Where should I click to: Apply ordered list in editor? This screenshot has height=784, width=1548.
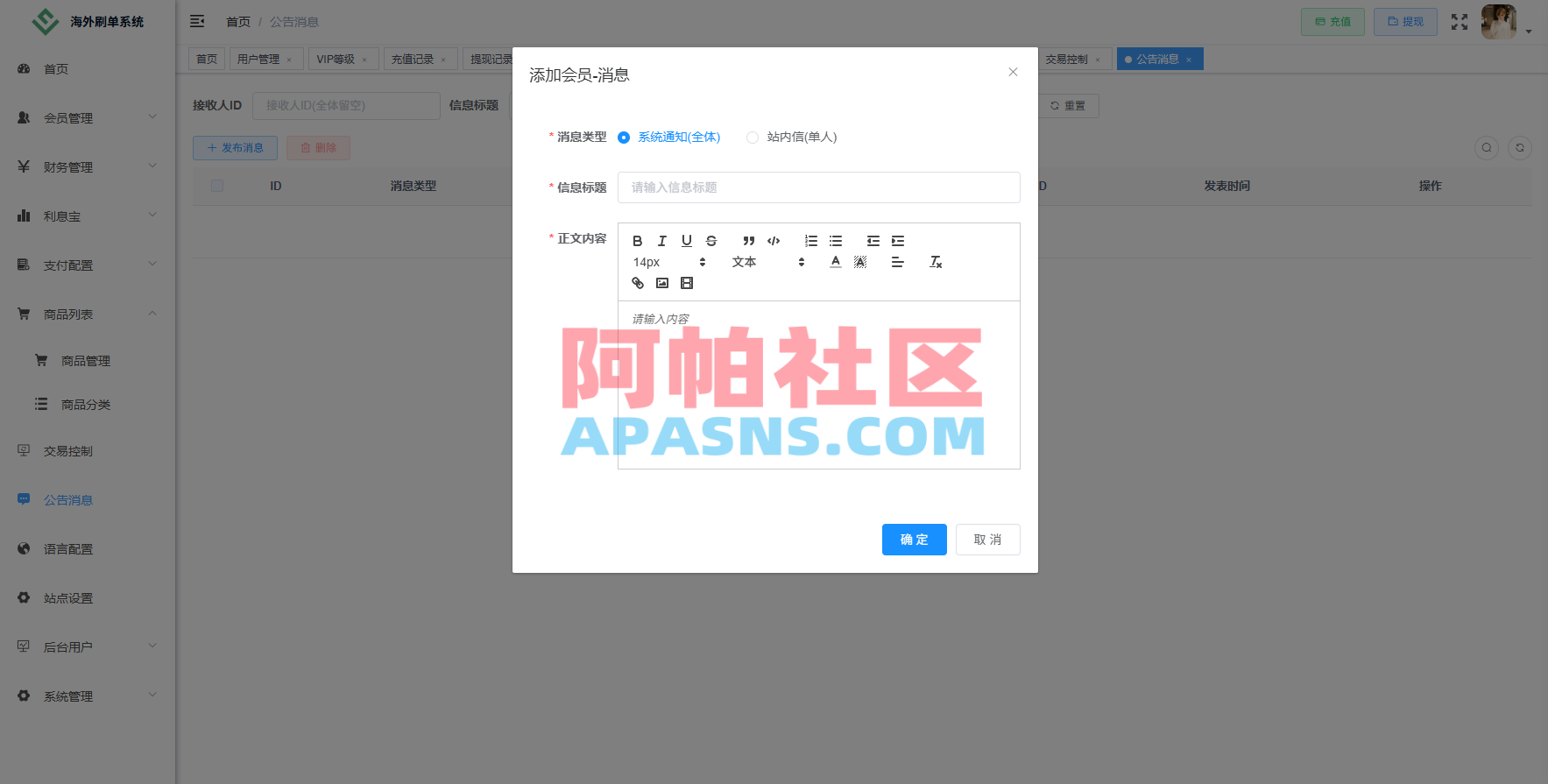pyautogui.click(x=811, y=241)
